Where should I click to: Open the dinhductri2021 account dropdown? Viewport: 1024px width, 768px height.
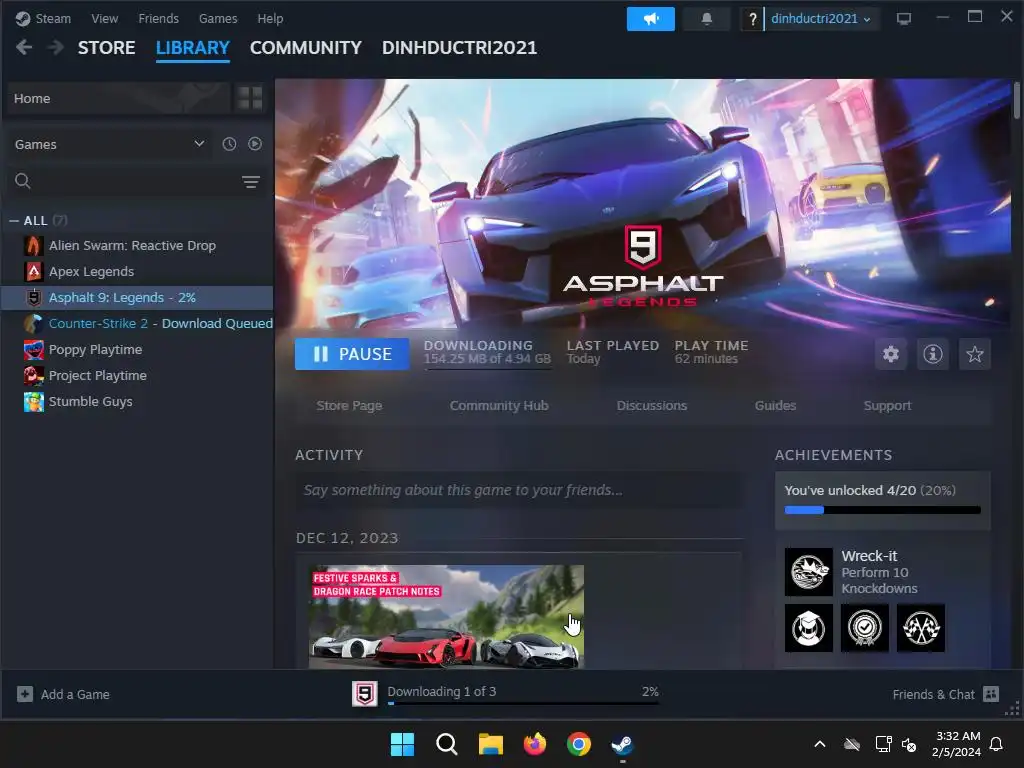pyautogui.click(x=820, y=19)
